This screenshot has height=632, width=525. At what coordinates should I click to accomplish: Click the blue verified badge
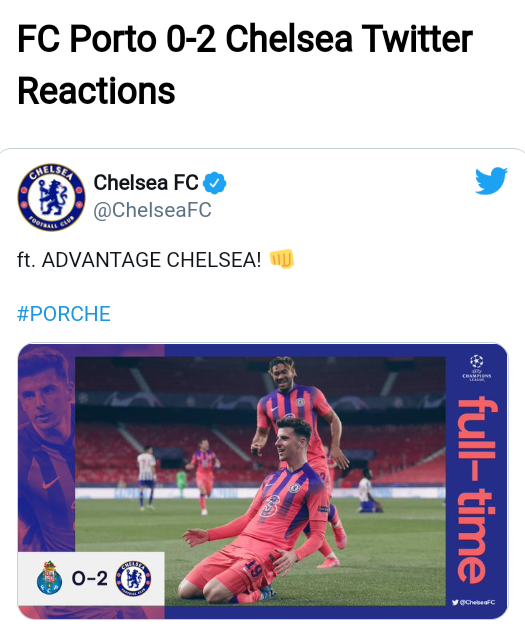[214, 183]
